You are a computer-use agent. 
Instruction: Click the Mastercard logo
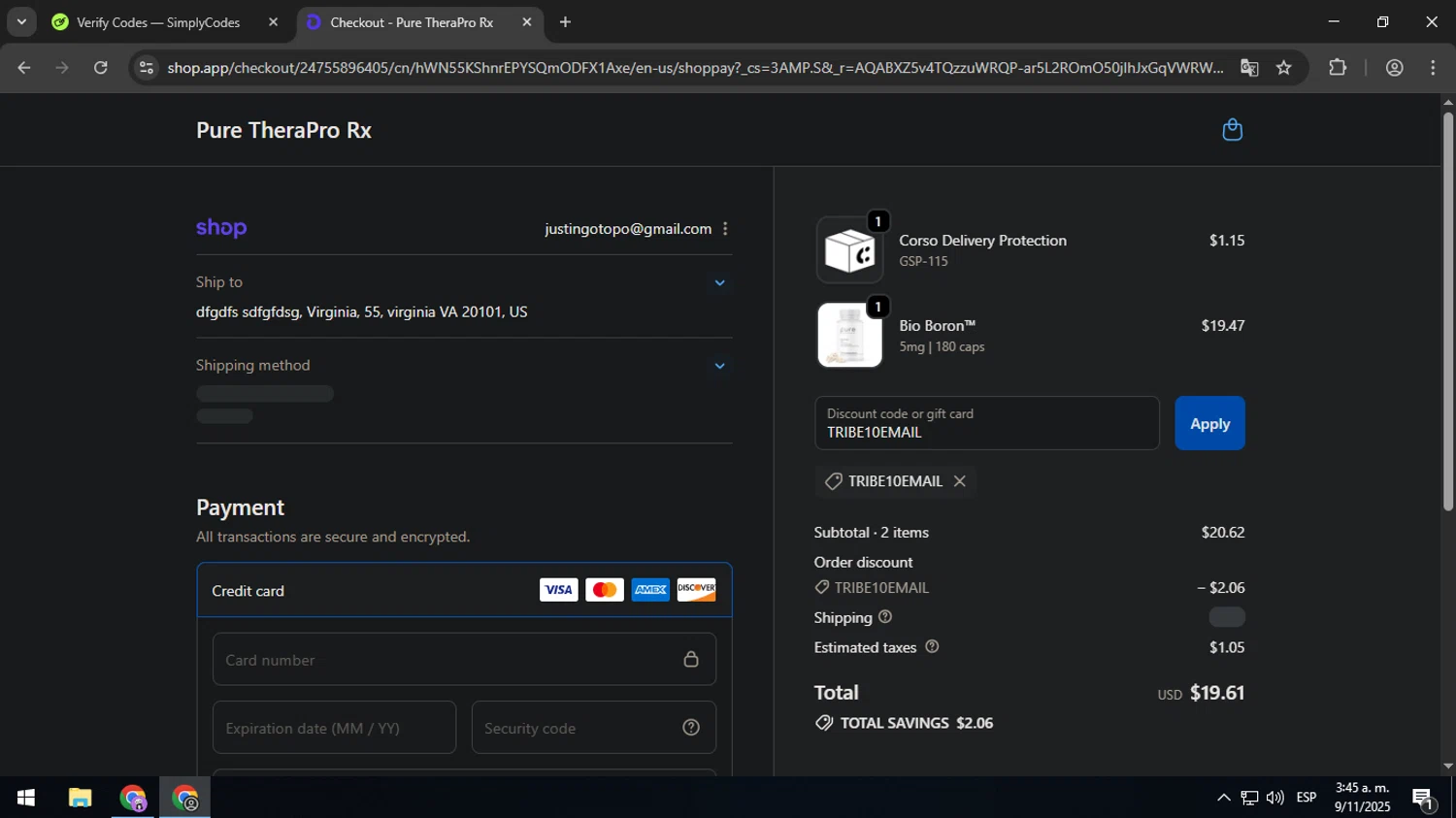click(x=605, y=590)
